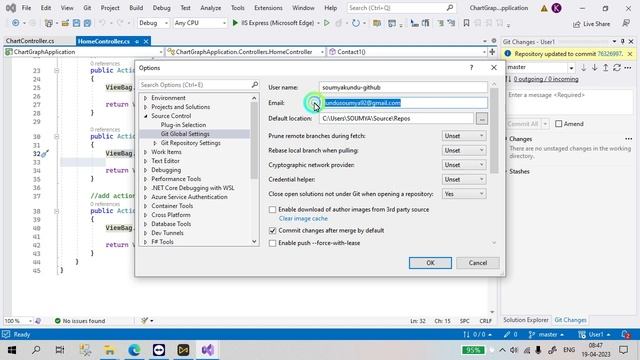Open the Extensions menu
The width and height of the screenshot is (640, 360).
(x=268, y=8)
